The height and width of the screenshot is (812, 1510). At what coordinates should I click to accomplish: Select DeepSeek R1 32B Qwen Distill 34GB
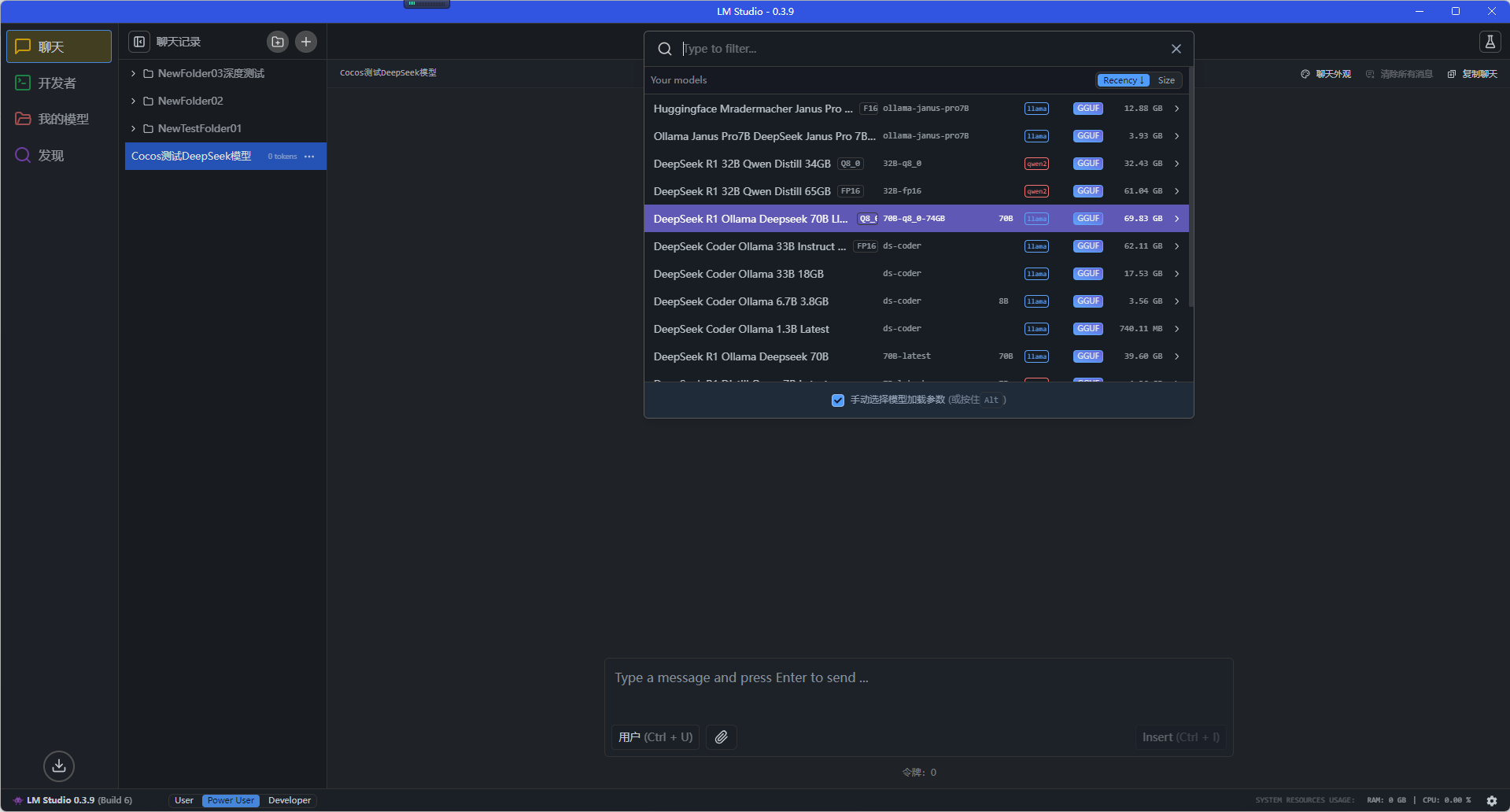pos(916,164)
